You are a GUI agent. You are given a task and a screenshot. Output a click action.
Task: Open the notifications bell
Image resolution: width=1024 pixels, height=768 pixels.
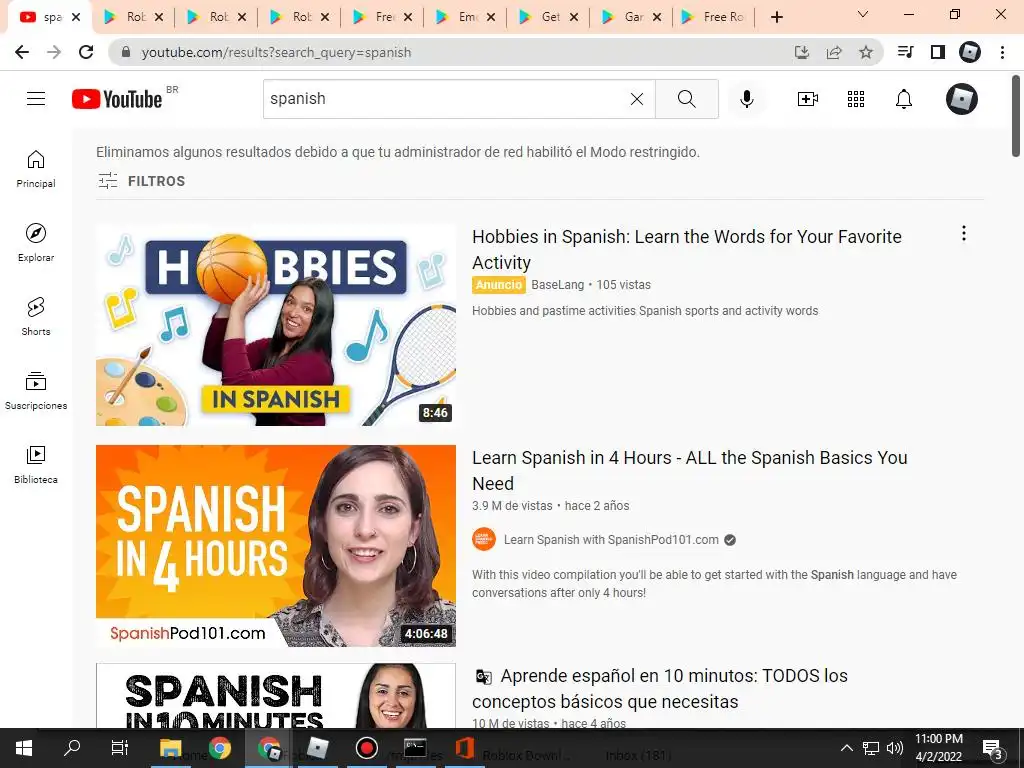point(904,99)
